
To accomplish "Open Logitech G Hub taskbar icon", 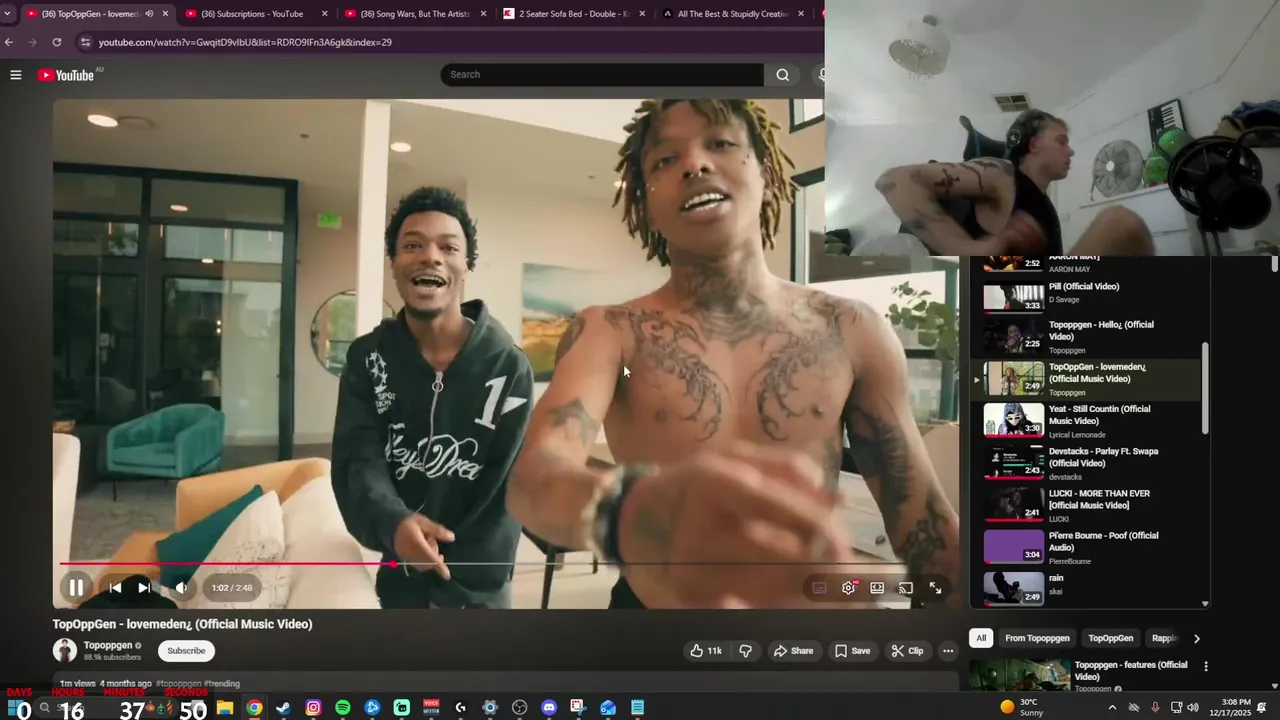I will [x=461, y=708].
